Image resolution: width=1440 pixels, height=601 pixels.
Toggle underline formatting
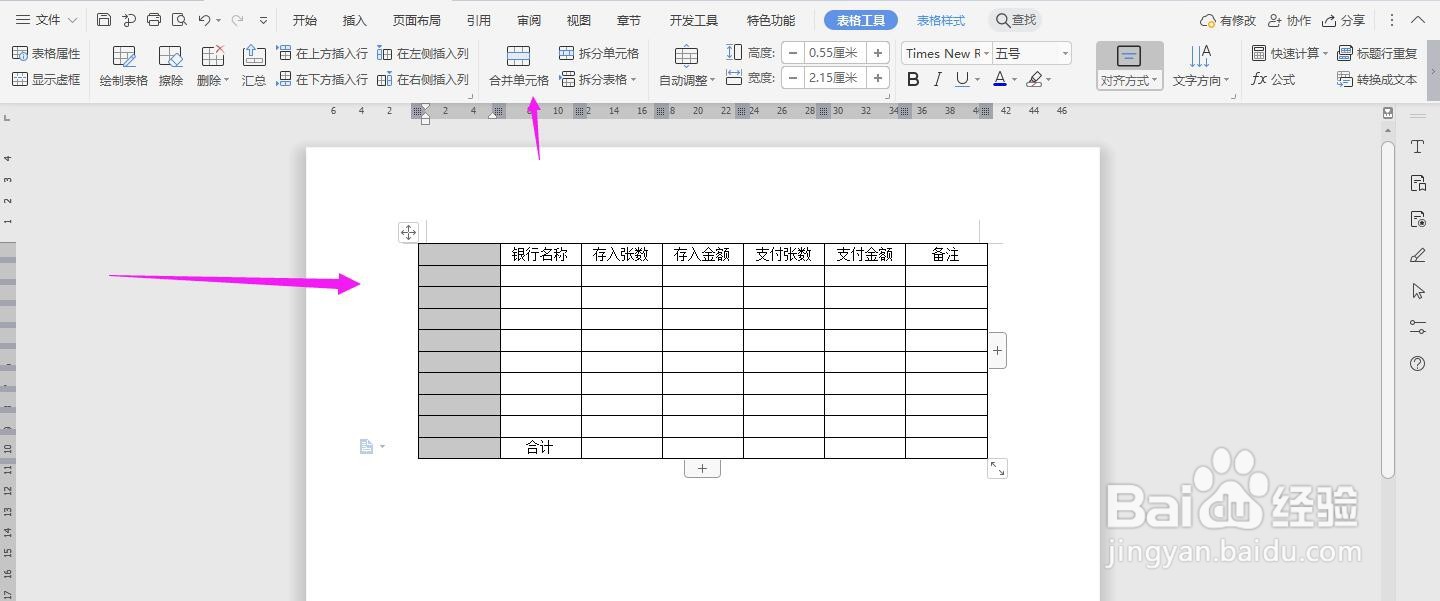click(x=961, y=78)
